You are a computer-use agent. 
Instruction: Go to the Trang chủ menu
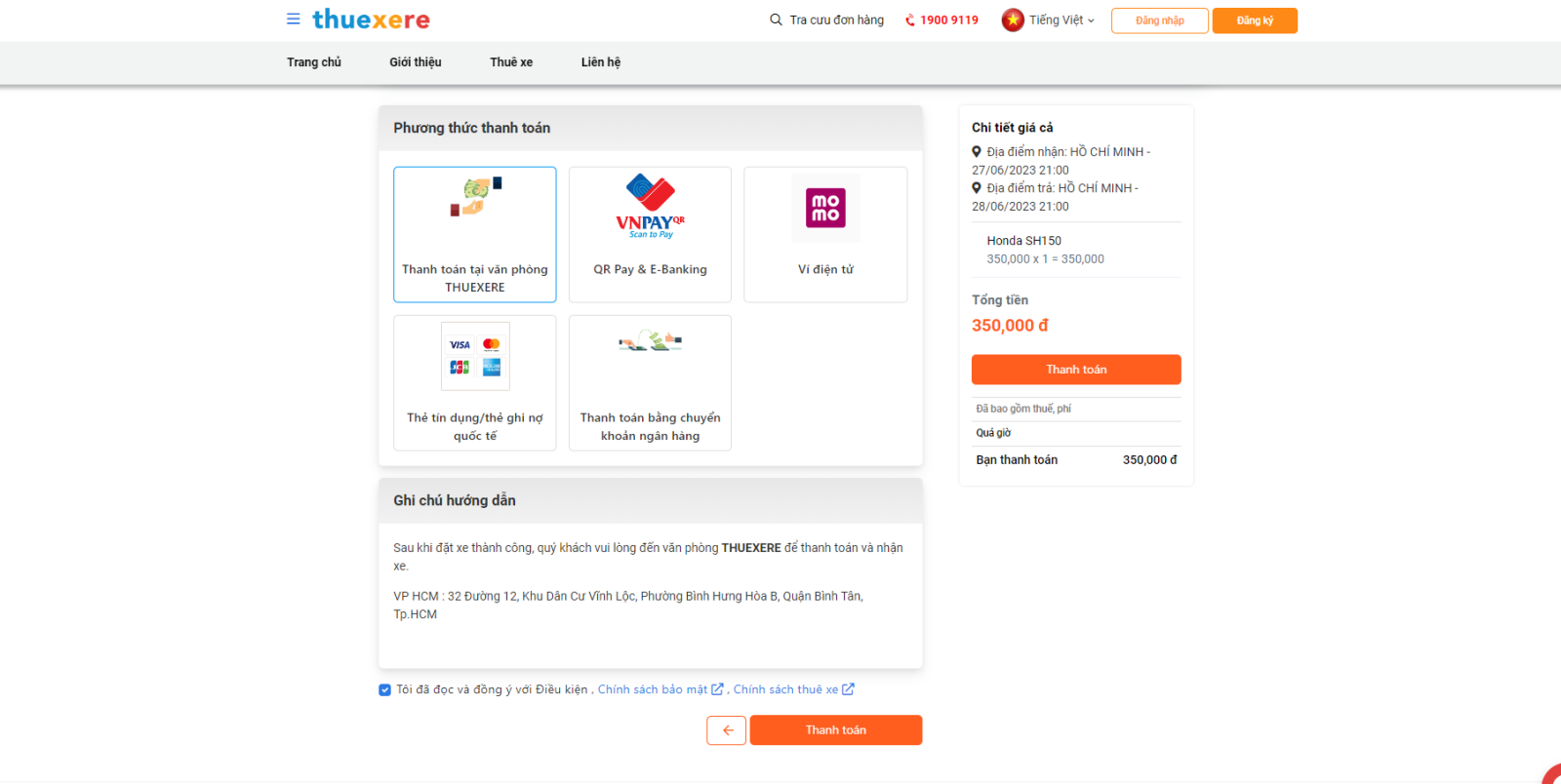[314, 62]
